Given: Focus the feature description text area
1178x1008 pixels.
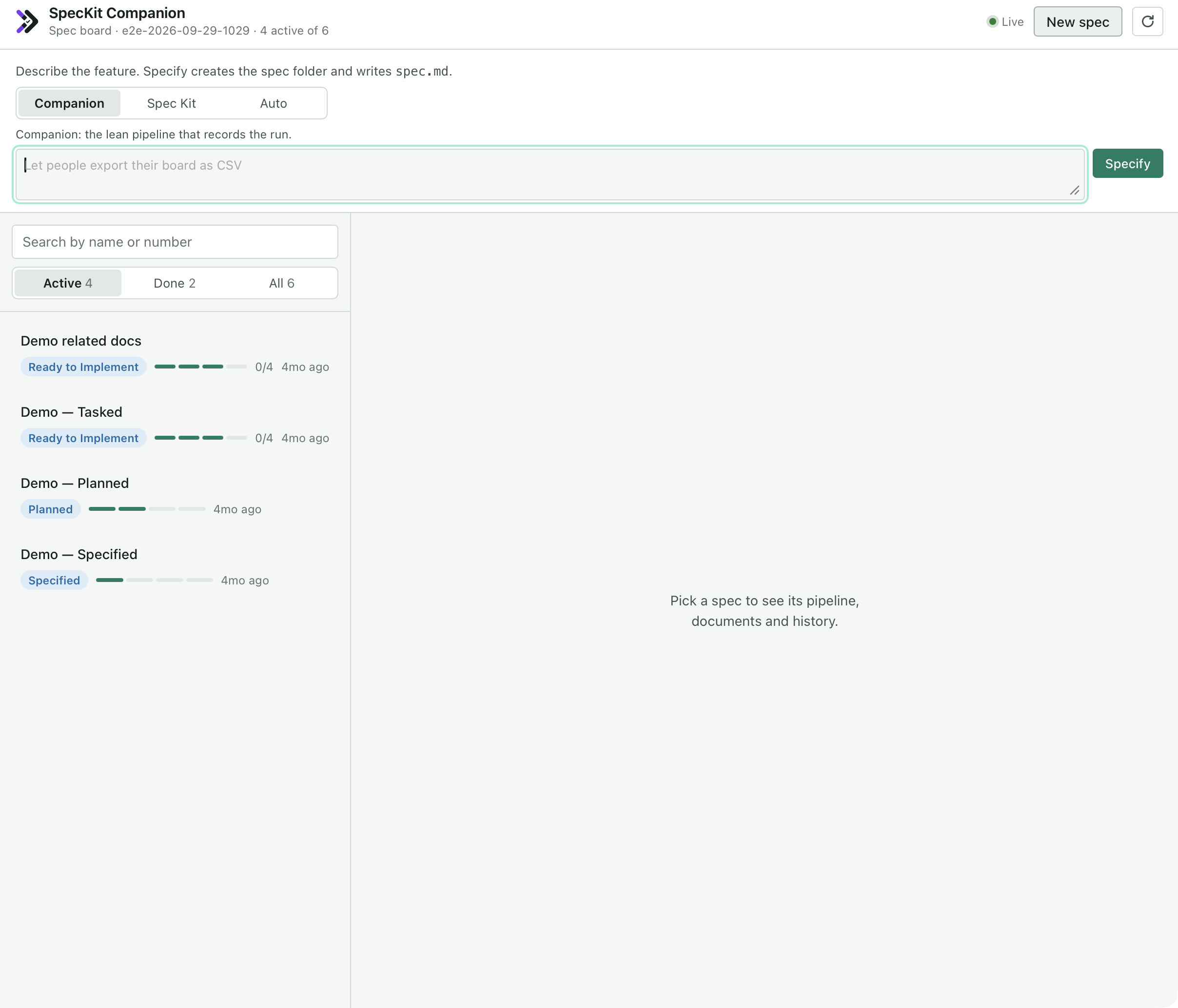Looking at the screenshot, I should click(x=550, y=174).
